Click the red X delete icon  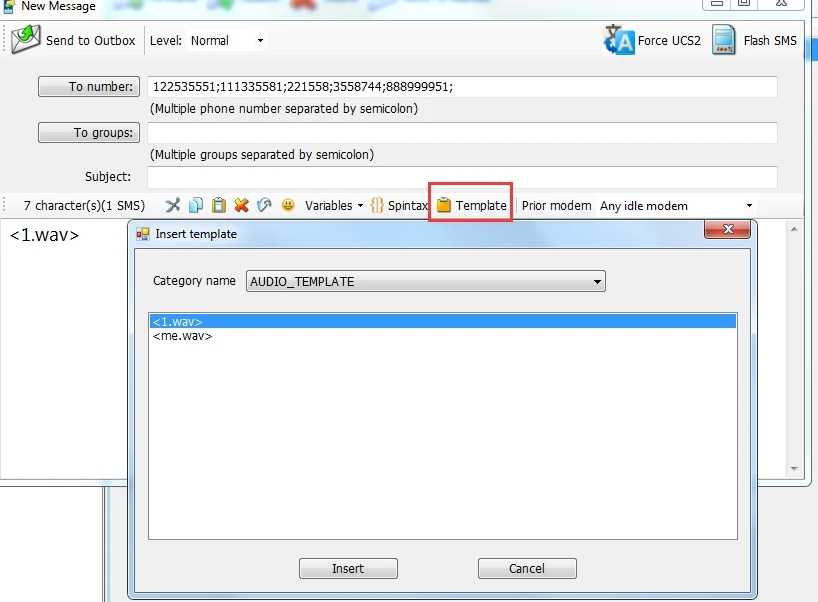point(241,206)
